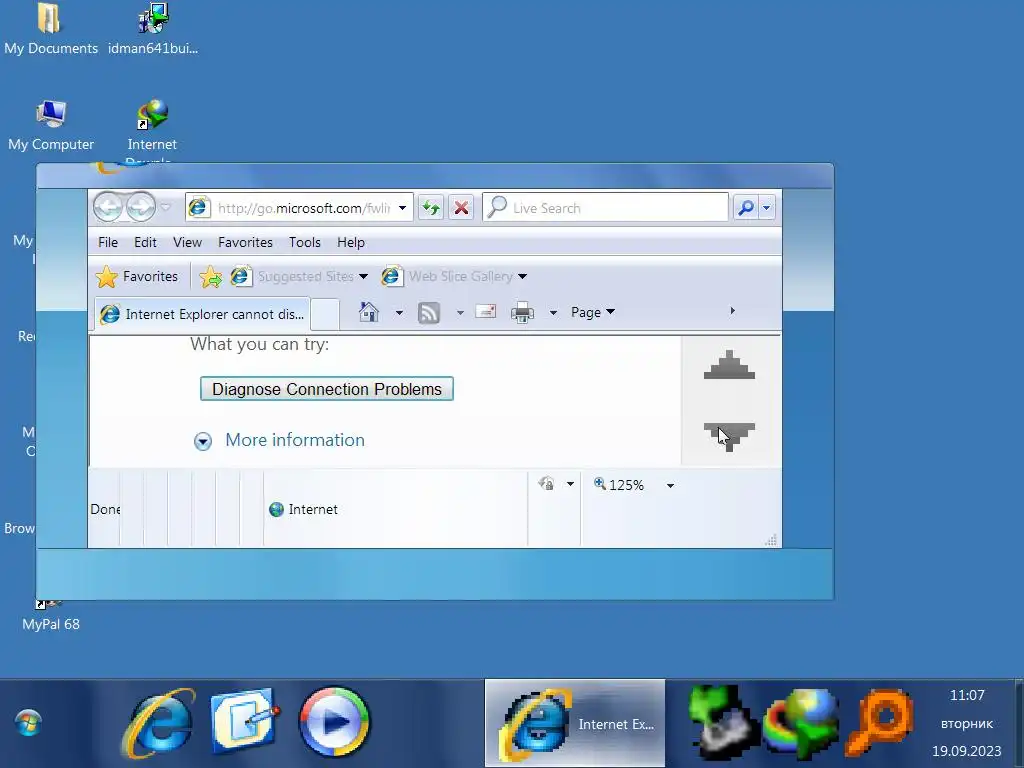Open the recent pages arrow beside Forward
The width and height of the screenshot is (1024, 768).
click(x=166, y=208)
